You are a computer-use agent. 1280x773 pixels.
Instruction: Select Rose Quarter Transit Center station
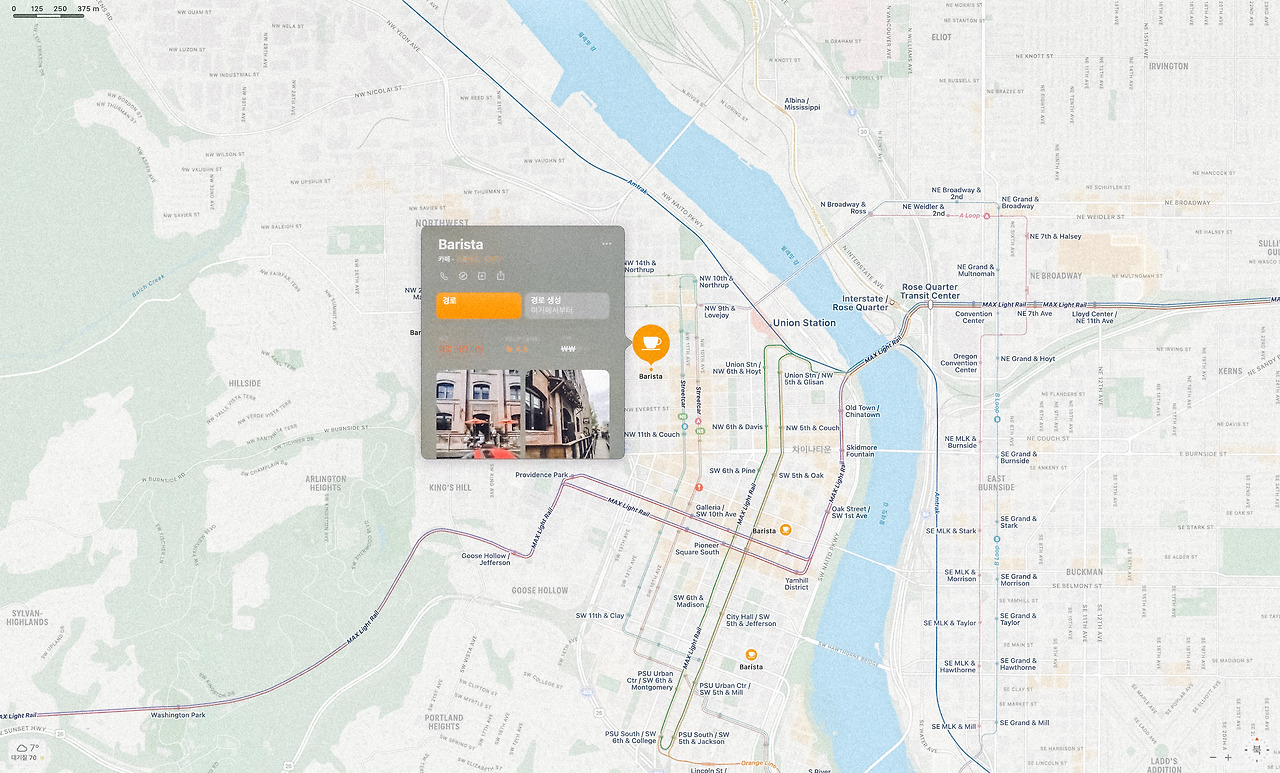point(931,291)
